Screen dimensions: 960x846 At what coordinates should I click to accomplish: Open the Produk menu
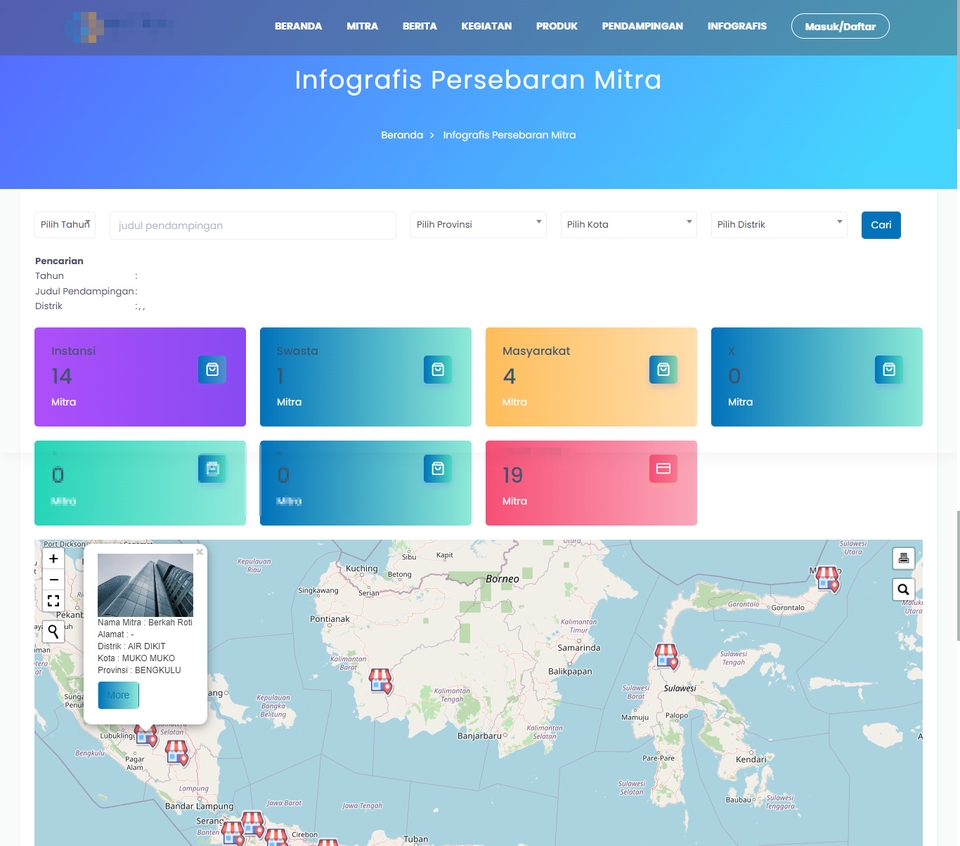coord(557,26)
